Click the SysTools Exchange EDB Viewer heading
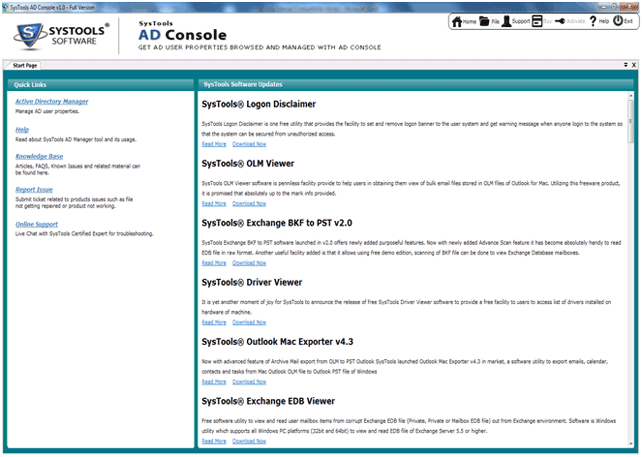Screen dimensions: 642x457 268,401
